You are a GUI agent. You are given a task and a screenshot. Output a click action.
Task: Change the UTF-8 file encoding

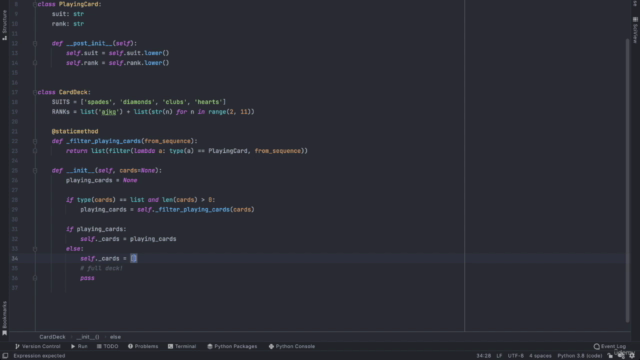[516, 356]
